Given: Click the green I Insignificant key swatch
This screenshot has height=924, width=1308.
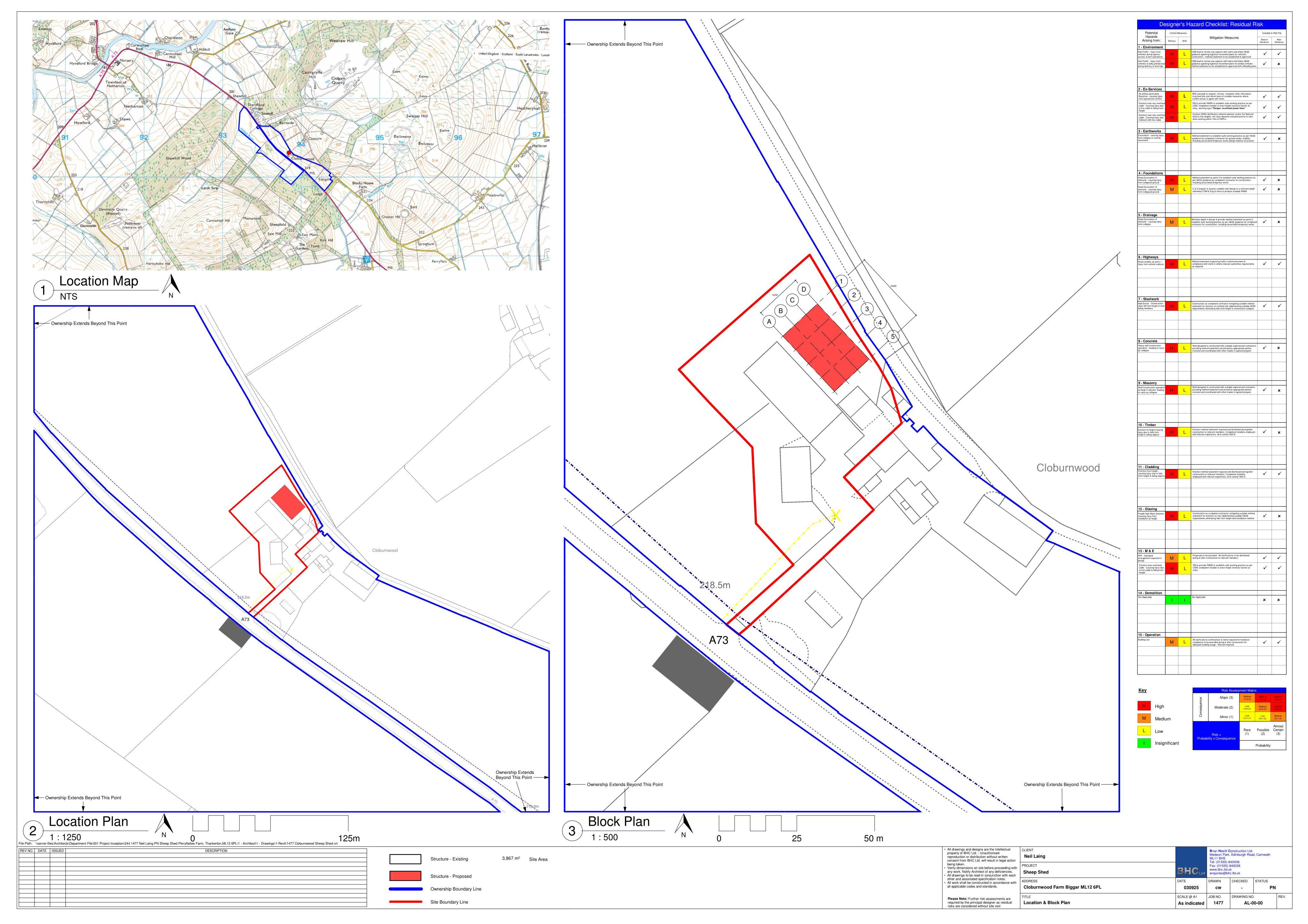Looking at the screenshot, I should click(1143, 743).
